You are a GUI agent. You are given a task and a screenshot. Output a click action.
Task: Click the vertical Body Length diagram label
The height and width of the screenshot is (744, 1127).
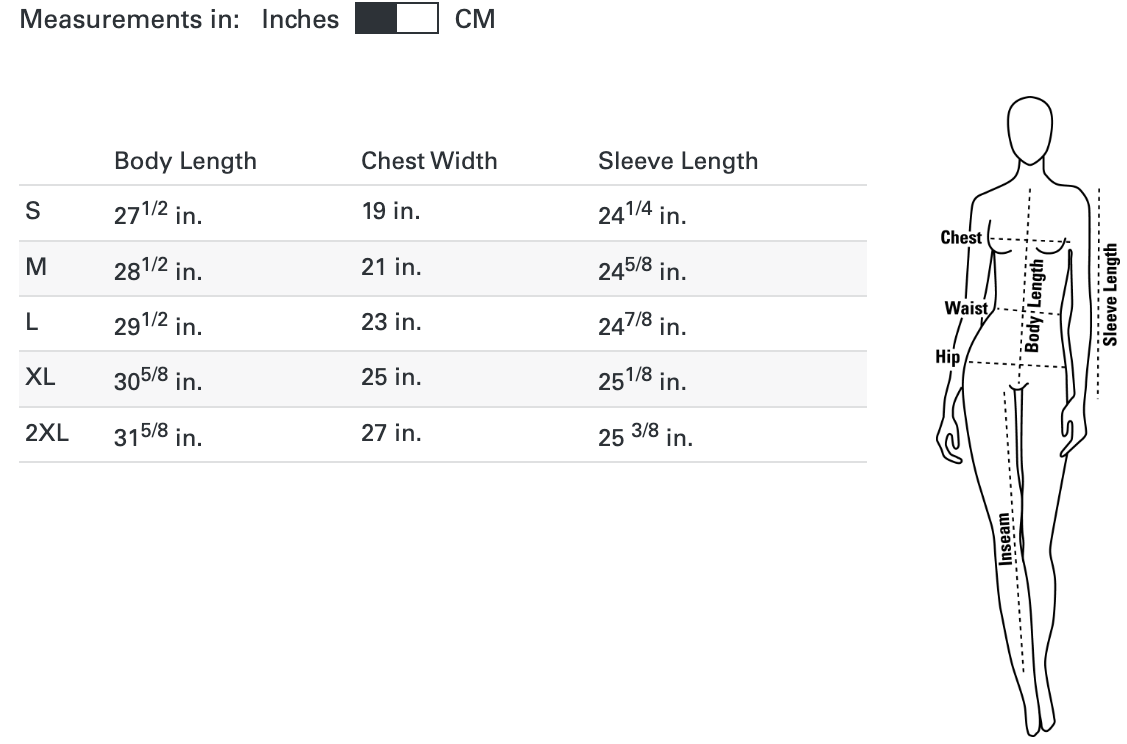(x=1034, y=306)
